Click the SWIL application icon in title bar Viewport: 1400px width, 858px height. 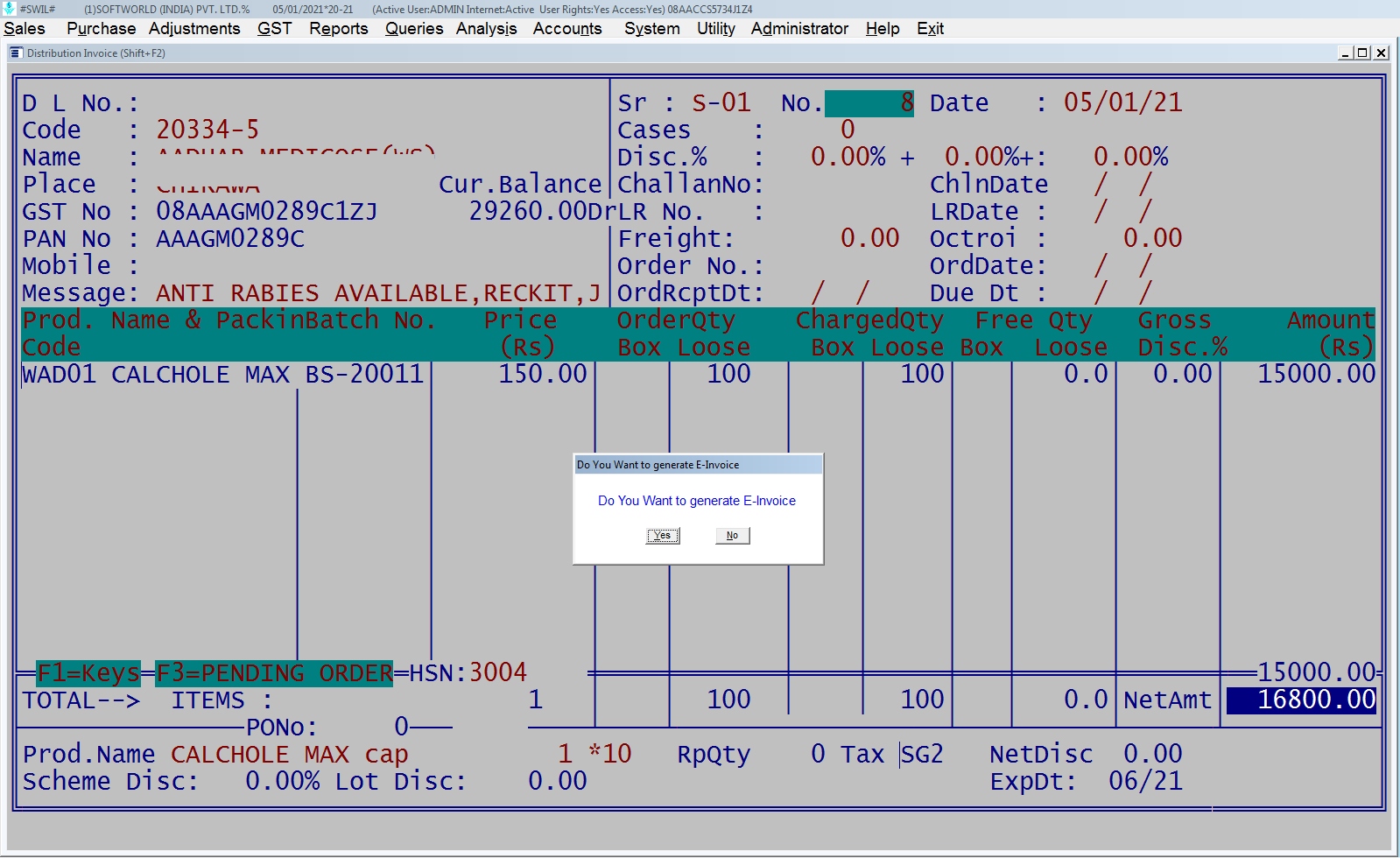tap(9, 9)
